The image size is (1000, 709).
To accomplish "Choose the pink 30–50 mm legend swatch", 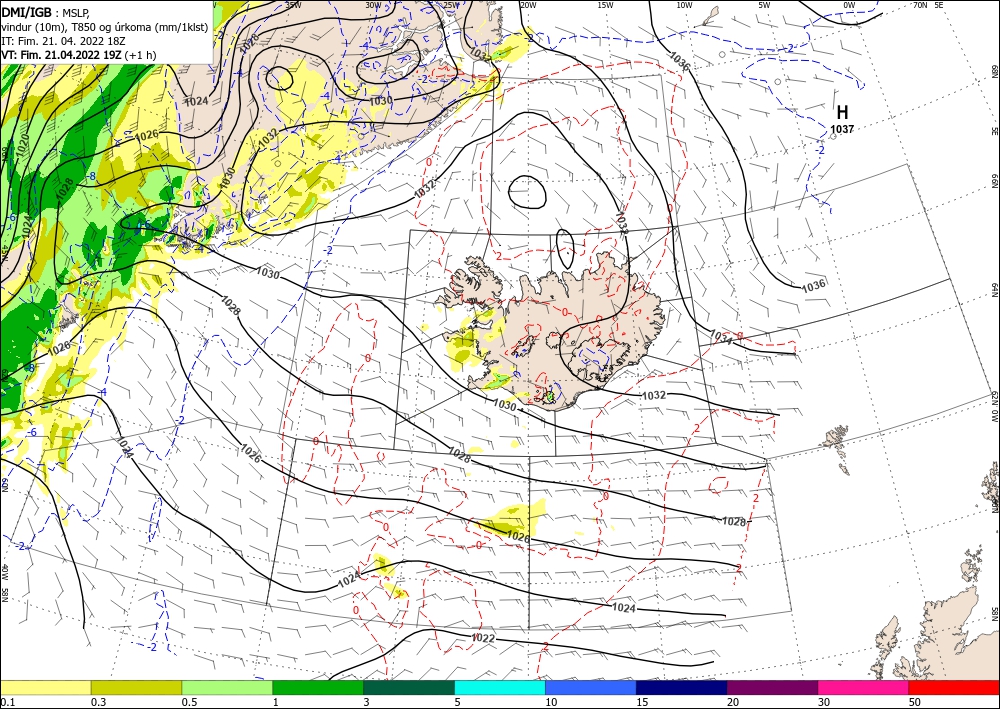I will (864, 687).
